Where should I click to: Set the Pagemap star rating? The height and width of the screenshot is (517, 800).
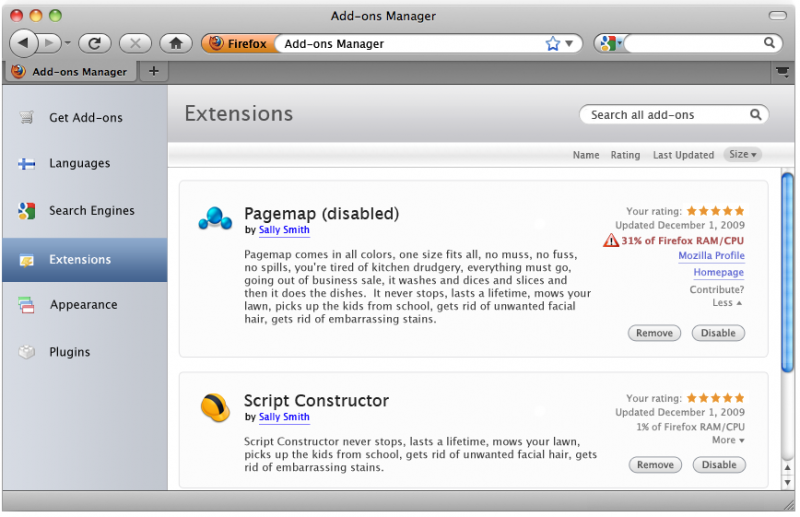click(x=715, y=211)
